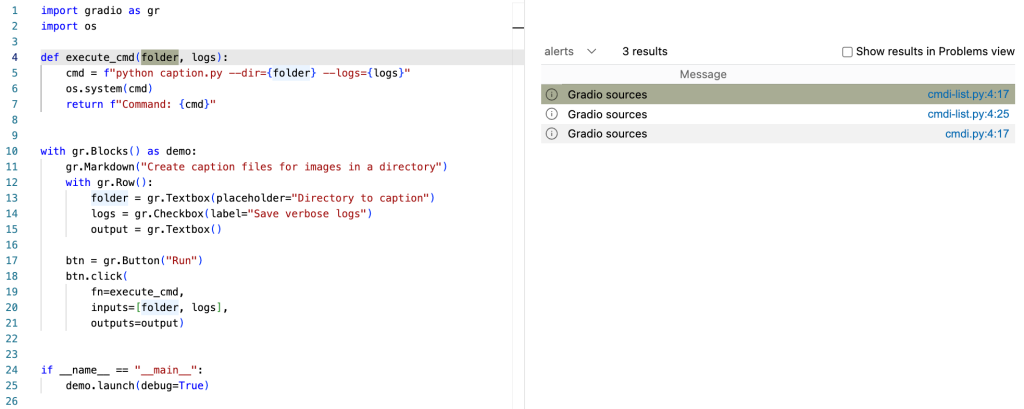Click the demo.launch(debug=True) line

click(138, 385)
